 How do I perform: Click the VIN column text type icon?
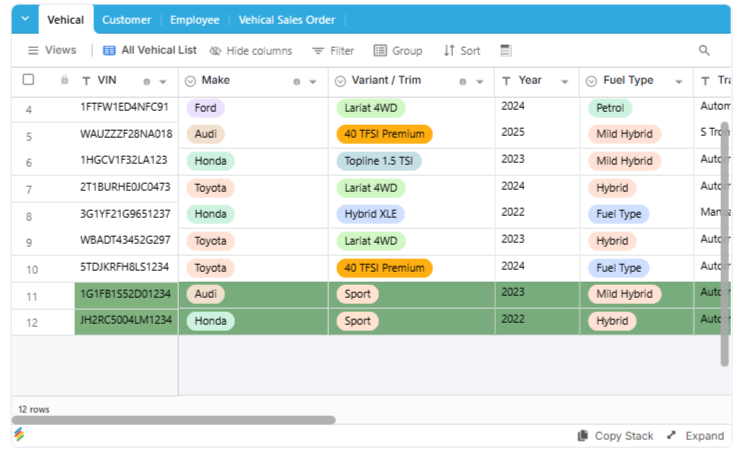86,82
